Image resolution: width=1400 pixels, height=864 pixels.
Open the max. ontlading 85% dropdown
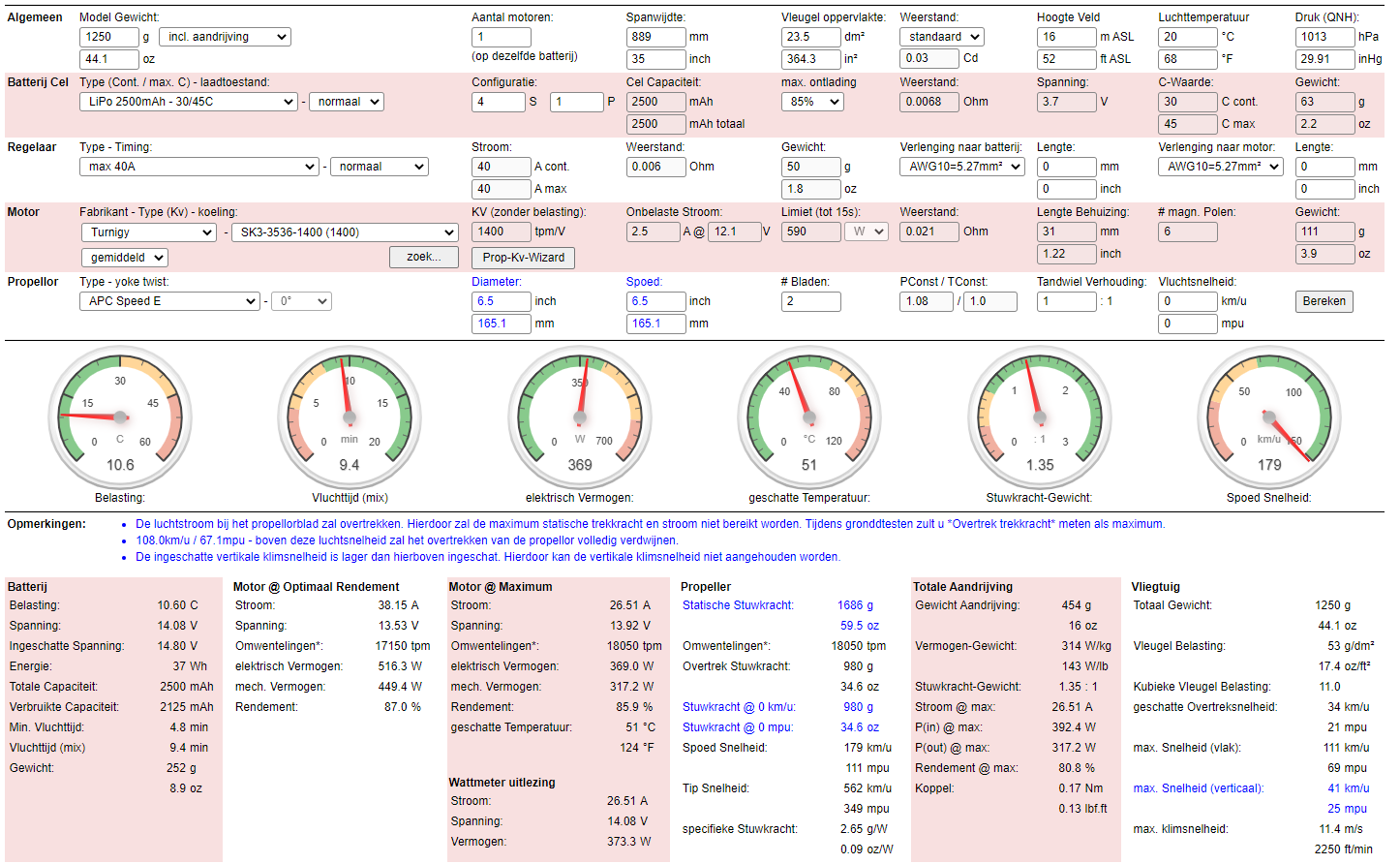(x=812, y=102)
